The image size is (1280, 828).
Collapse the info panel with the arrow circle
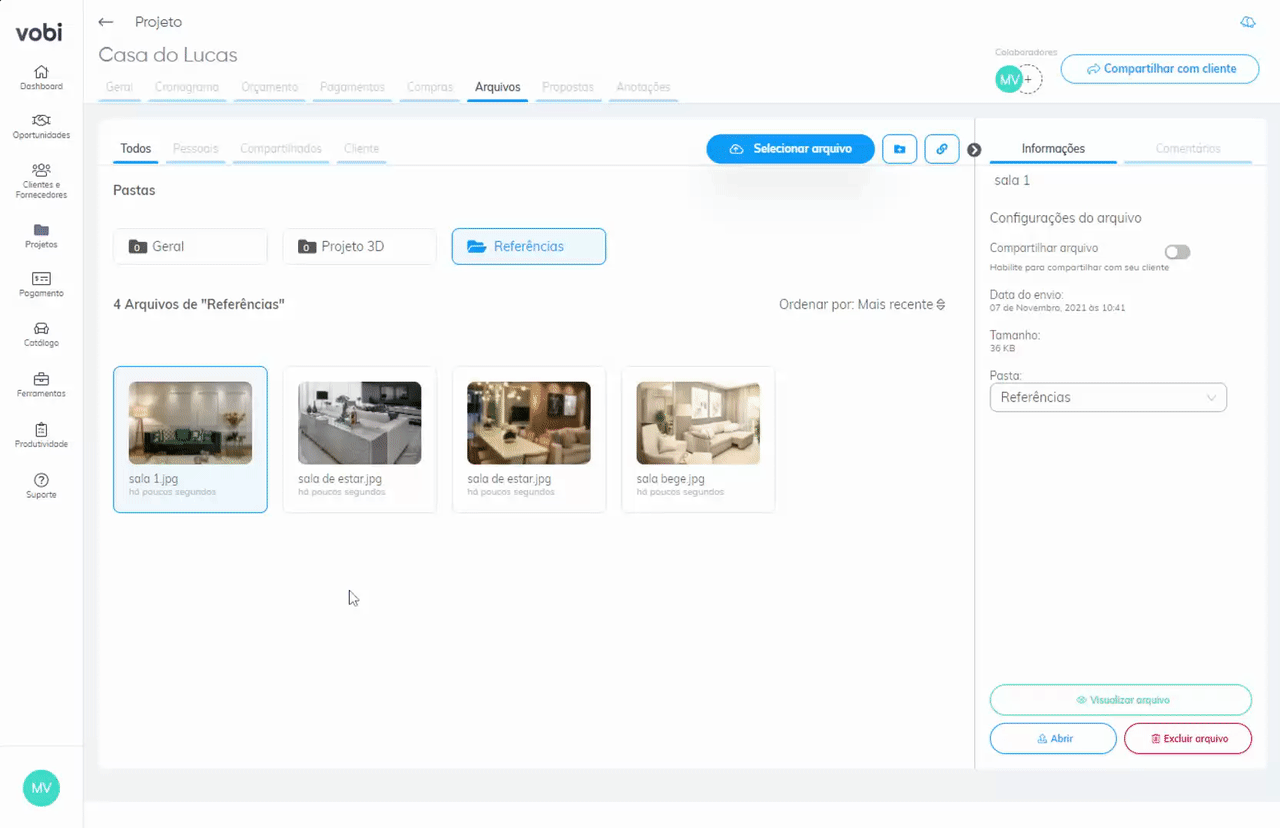[974, 150]
